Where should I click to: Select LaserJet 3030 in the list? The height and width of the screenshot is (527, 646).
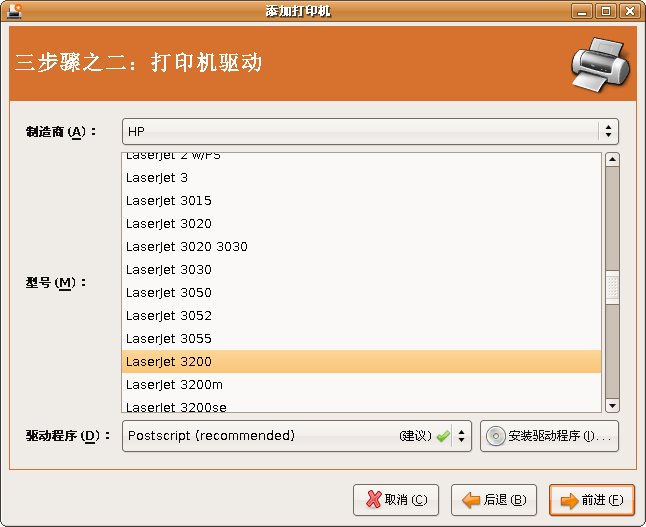(361, 270)
